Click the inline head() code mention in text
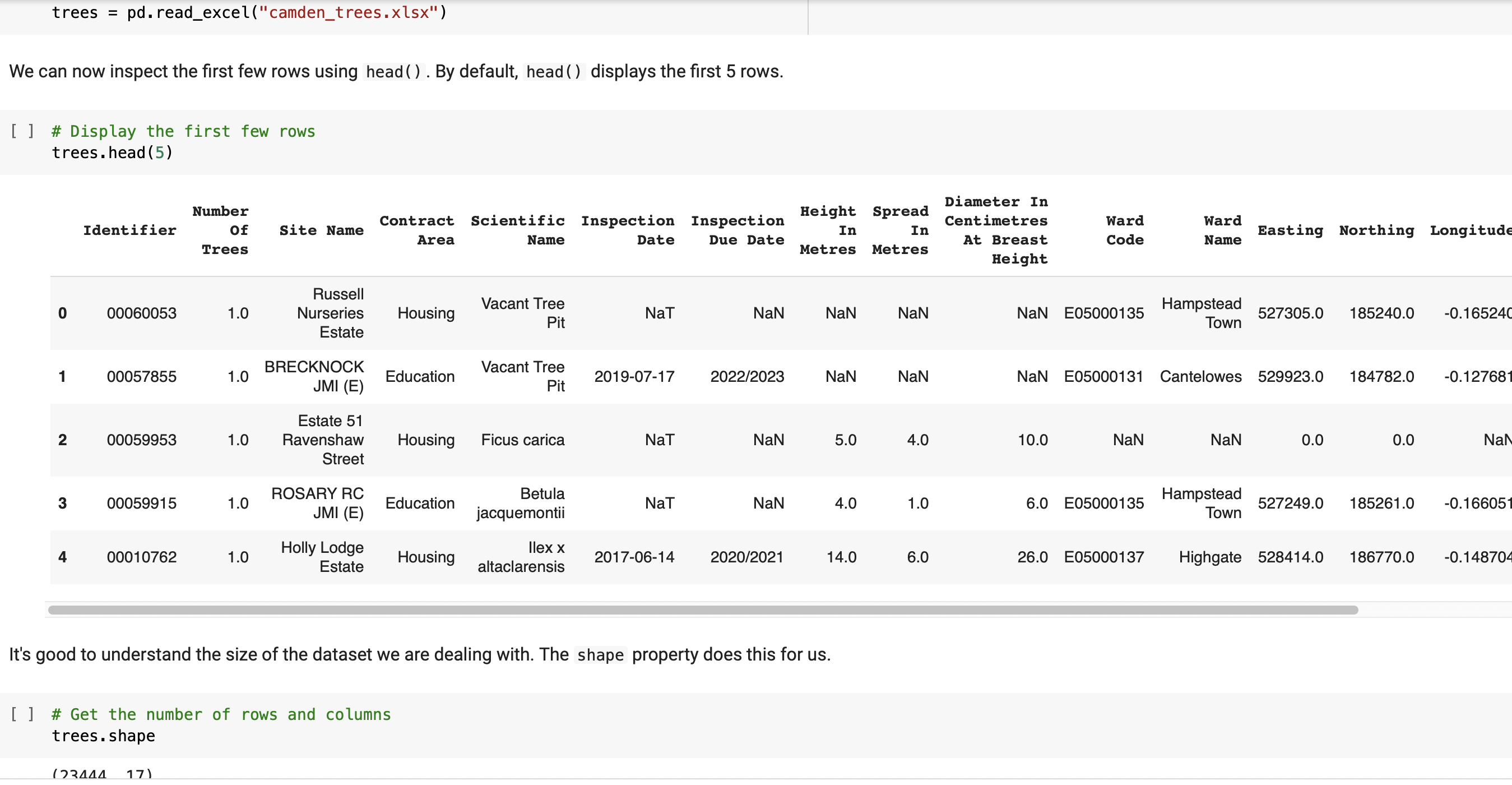This screenshot has height=785, width=1512. click(x=392, y=71)
